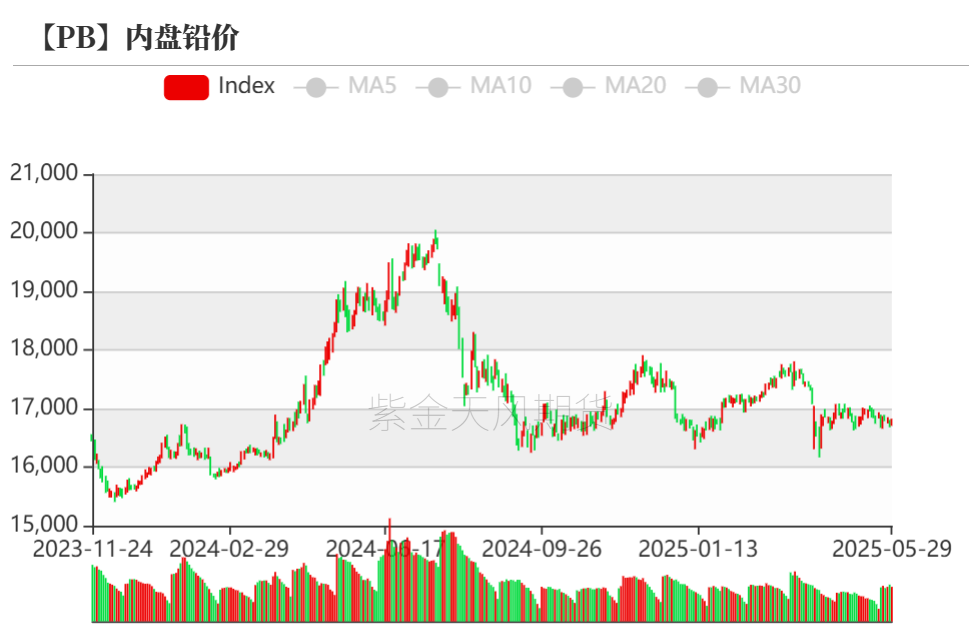Viewport: 975px width, 643px height.
Task: Click the 2023-11-24 date label
Action: tap(93, 549)
